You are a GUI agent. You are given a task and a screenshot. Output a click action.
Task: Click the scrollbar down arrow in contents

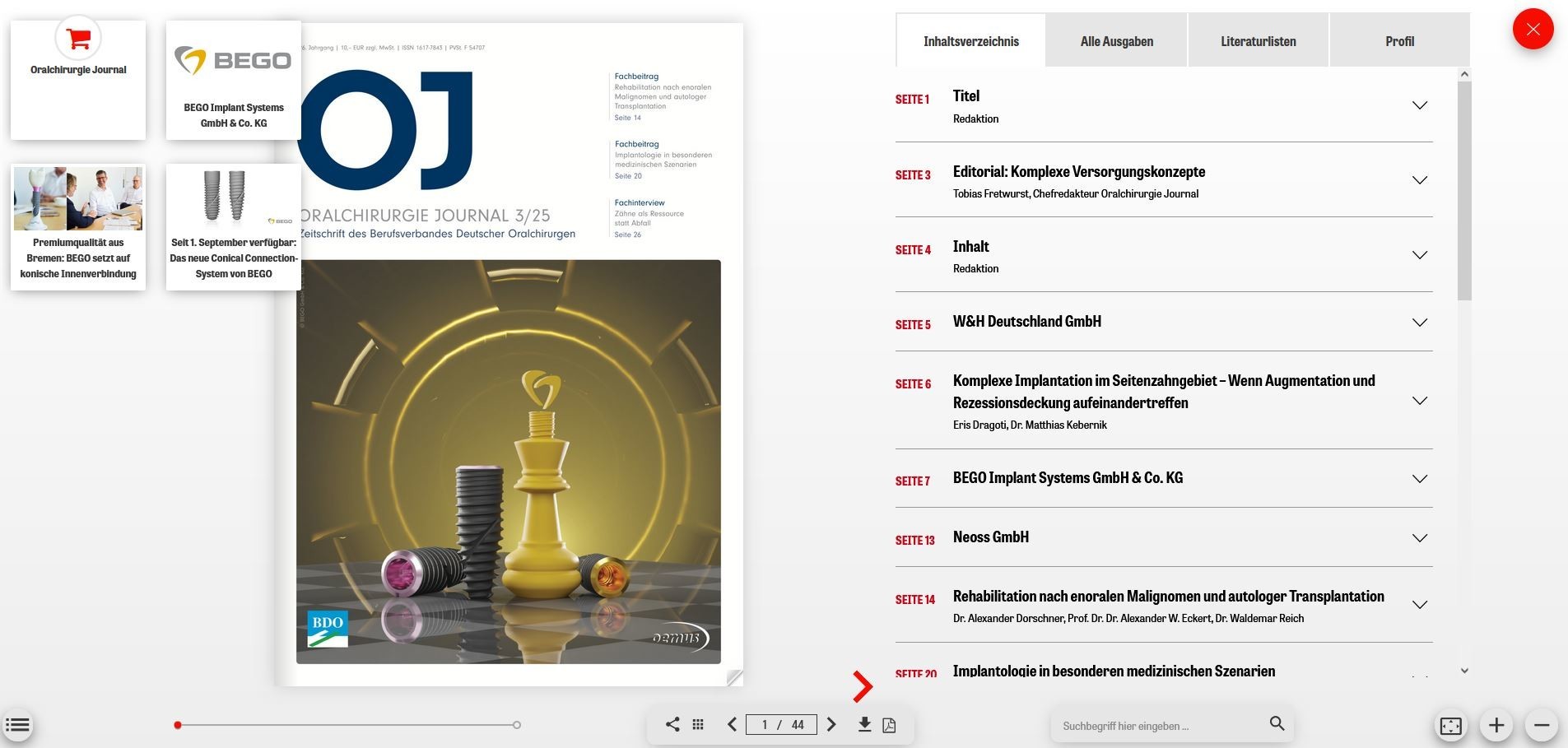(1464, 671)
